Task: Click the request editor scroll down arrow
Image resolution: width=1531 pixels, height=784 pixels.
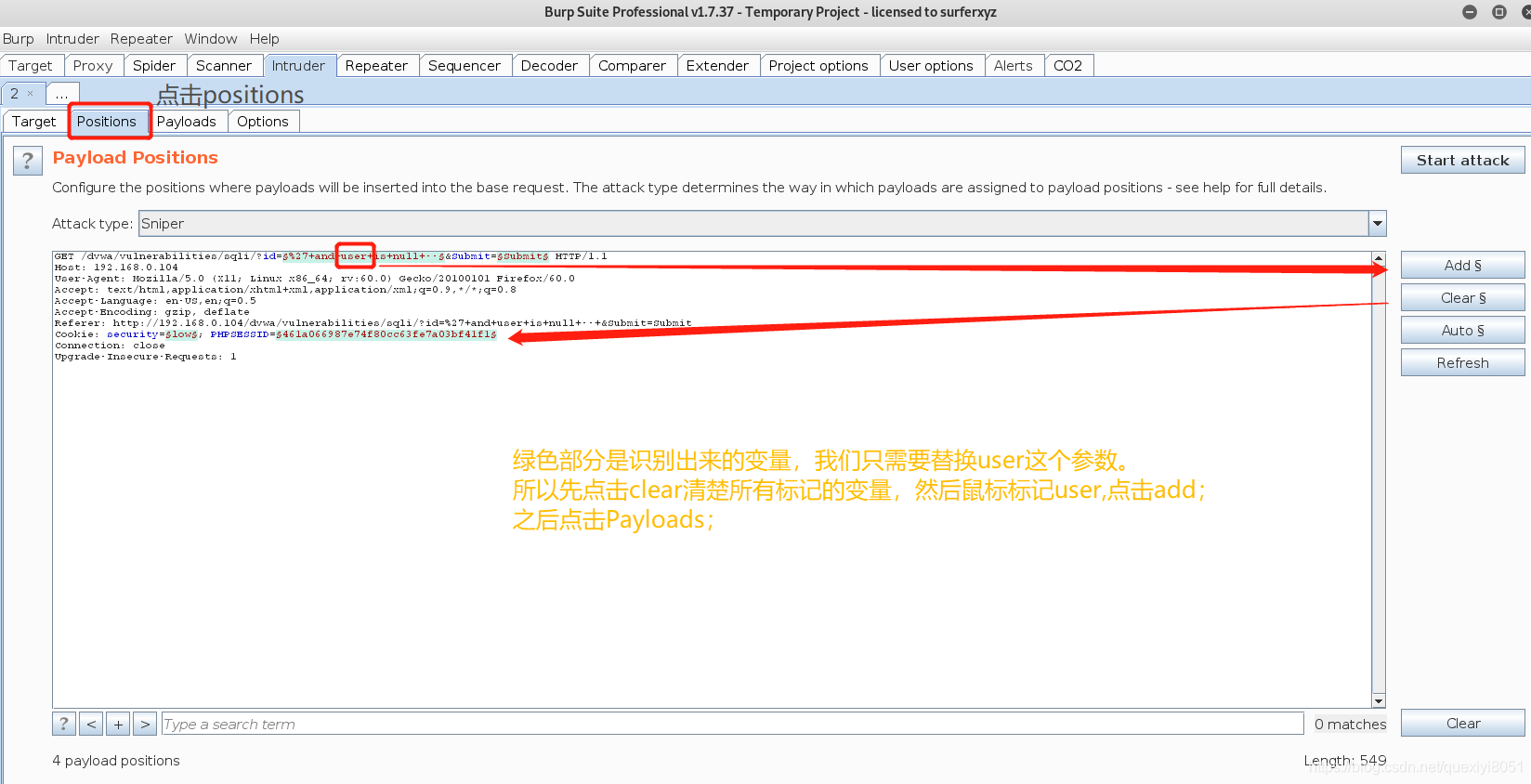Action: click(1379, 701)
